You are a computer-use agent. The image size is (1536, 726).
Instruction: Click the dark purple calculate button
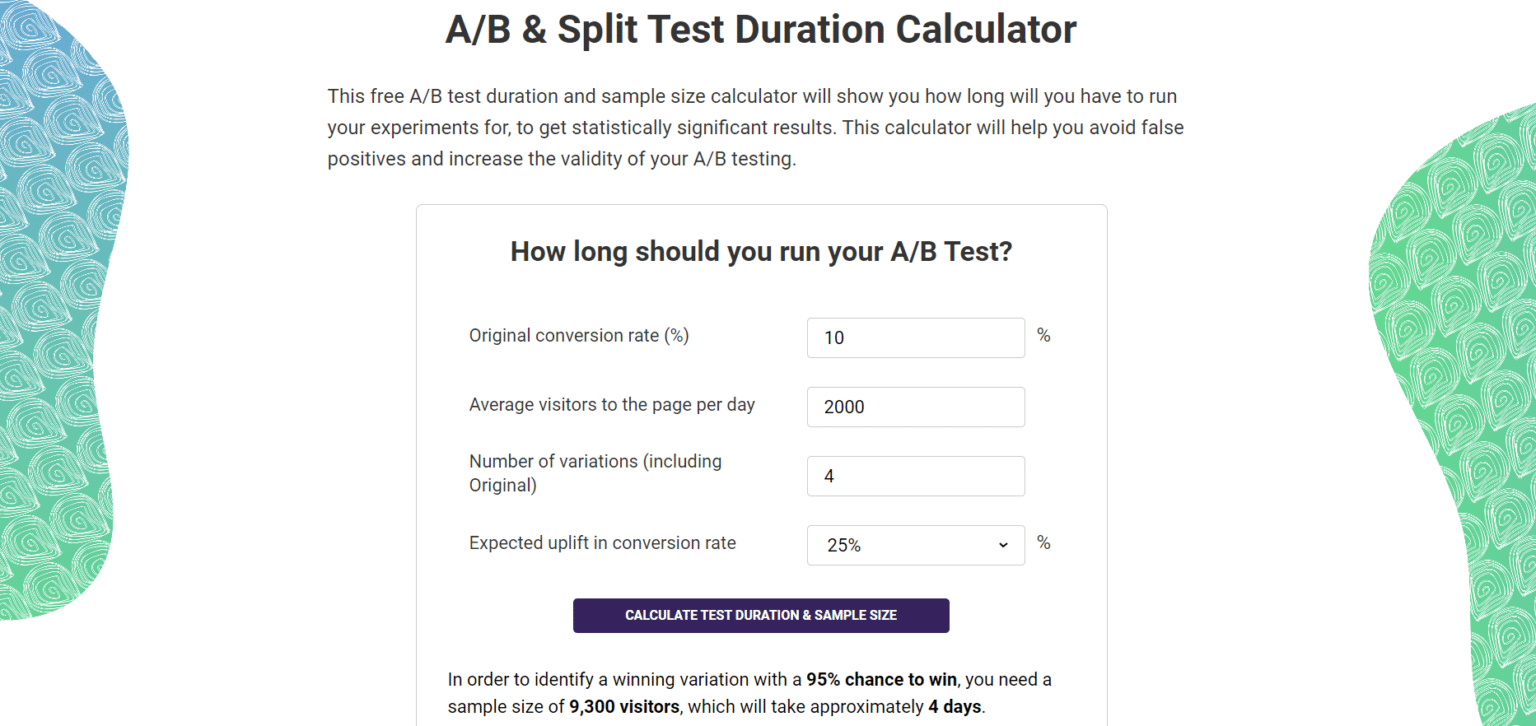(x=761, y=615)
